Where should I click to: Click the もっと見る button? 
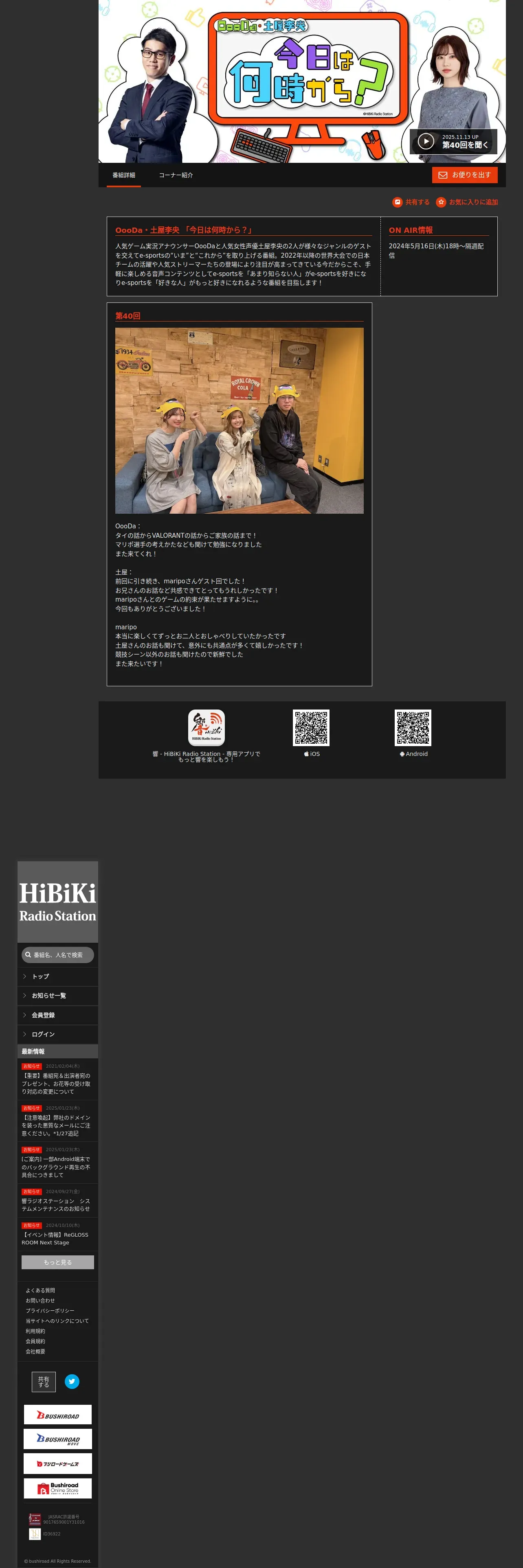pos(58,1262)
